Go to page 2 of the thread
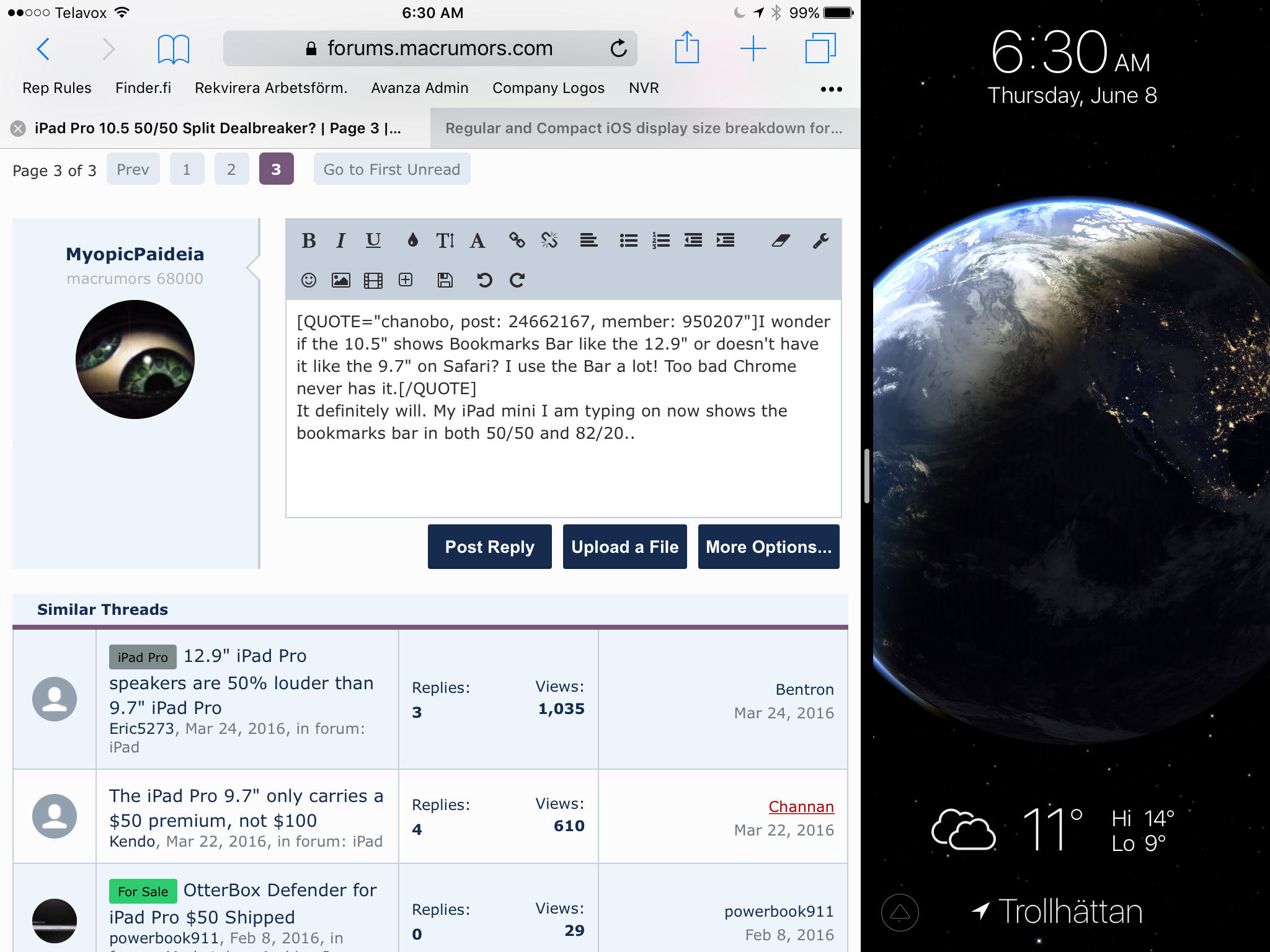The width and height of the screenshot is (1270, 952). click(x=231, y=169)
